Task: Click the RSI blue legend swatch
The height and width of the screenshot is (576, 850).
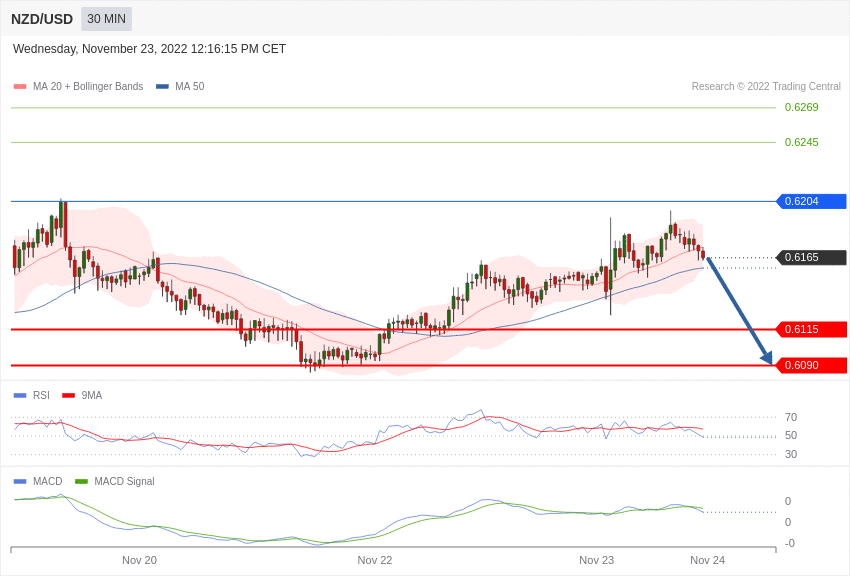Action: point(20,396)
